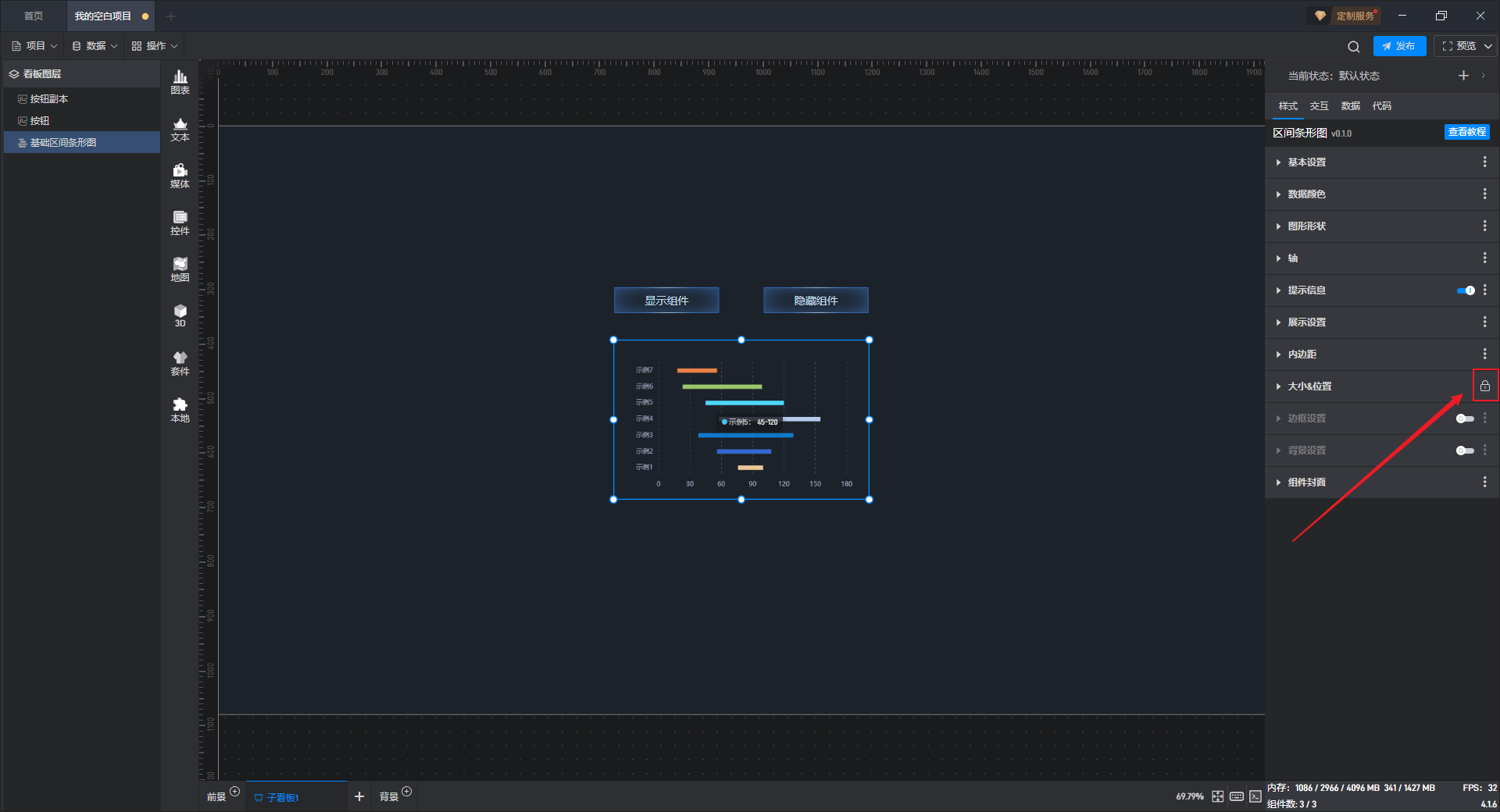Open the 3D components panel
The height and width of the screenshot is (812, 1500).
tap(180, 315)
